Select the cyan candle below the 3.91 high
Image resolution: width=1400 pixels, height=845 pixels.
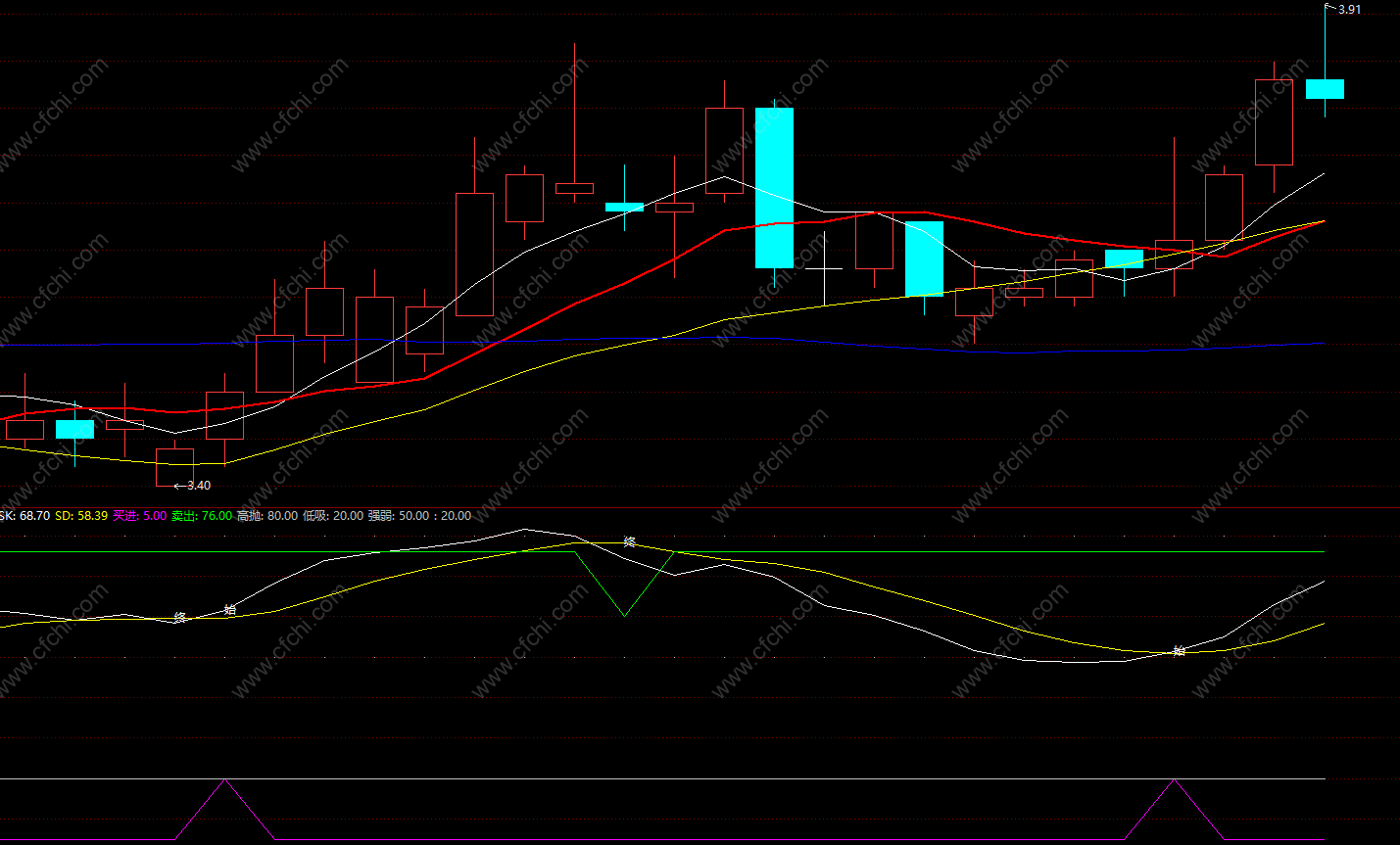point(1325,89)
